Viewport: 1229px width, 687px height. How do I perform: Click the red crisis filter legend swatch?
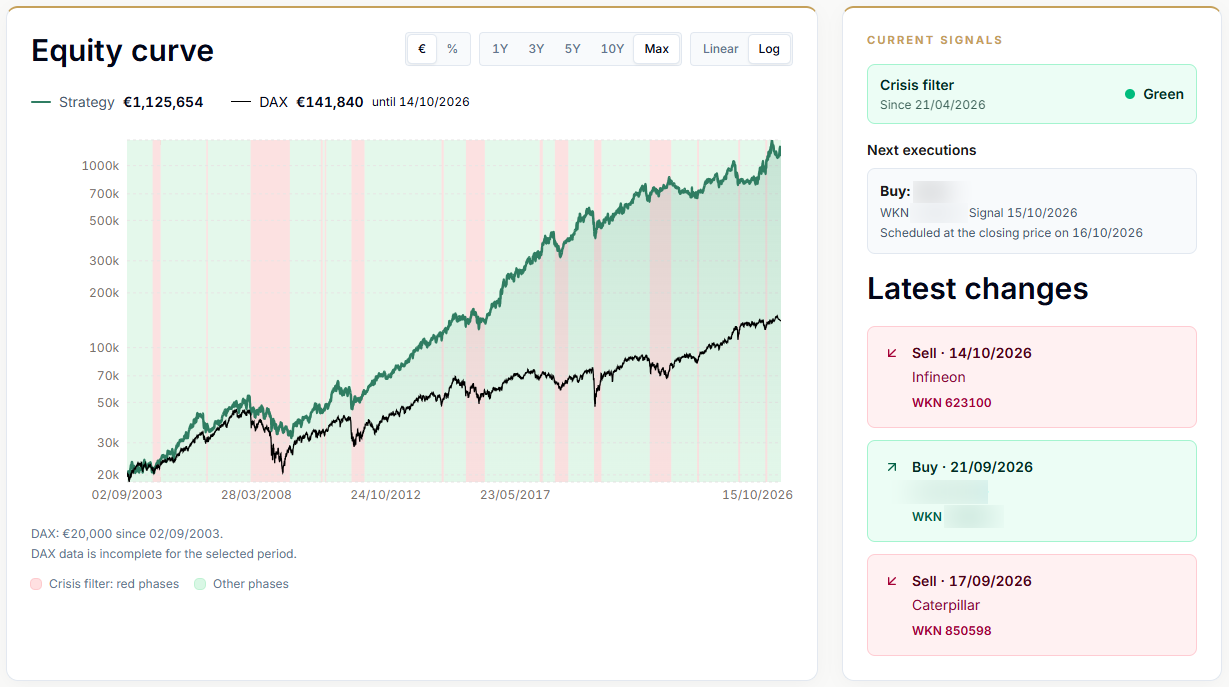pyautogui.click(x=37, y=584)
